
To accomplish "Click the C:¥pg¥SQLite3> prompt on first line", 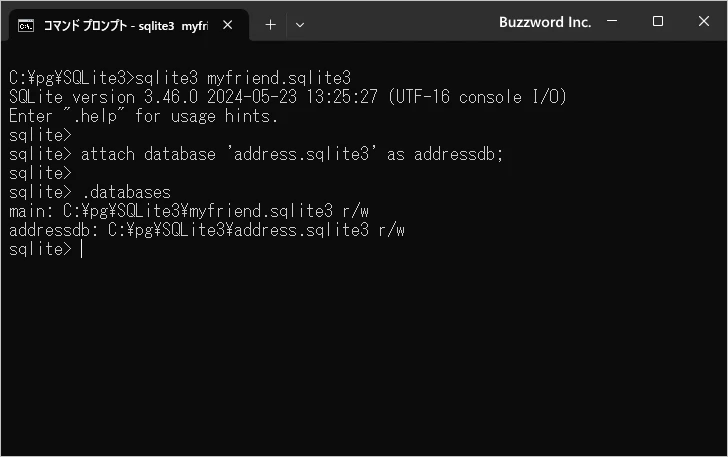I will (x=70, y=78).
